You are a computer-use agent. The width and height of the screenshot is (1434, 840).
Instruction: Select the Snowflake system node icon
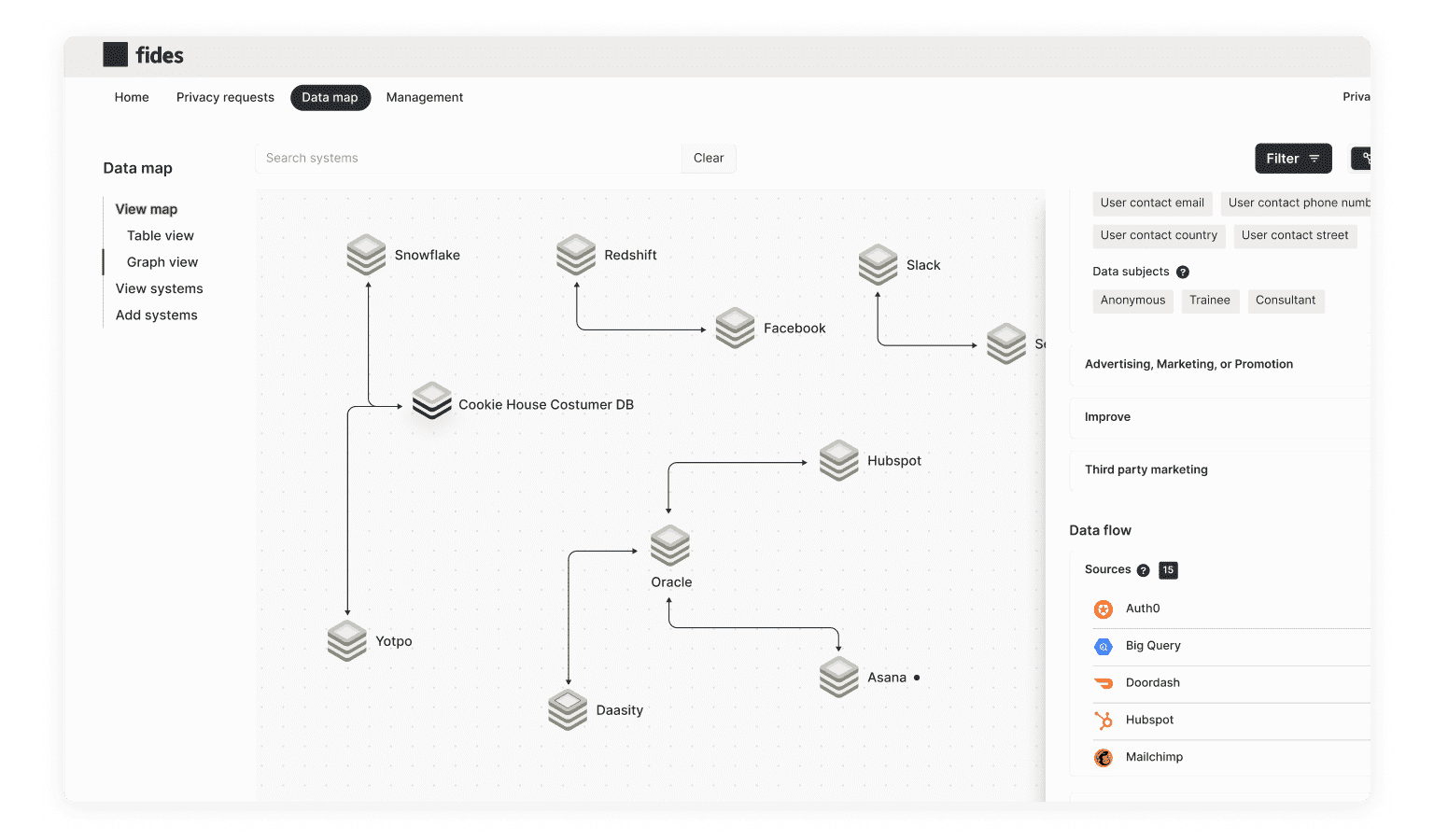pos(366,255)
